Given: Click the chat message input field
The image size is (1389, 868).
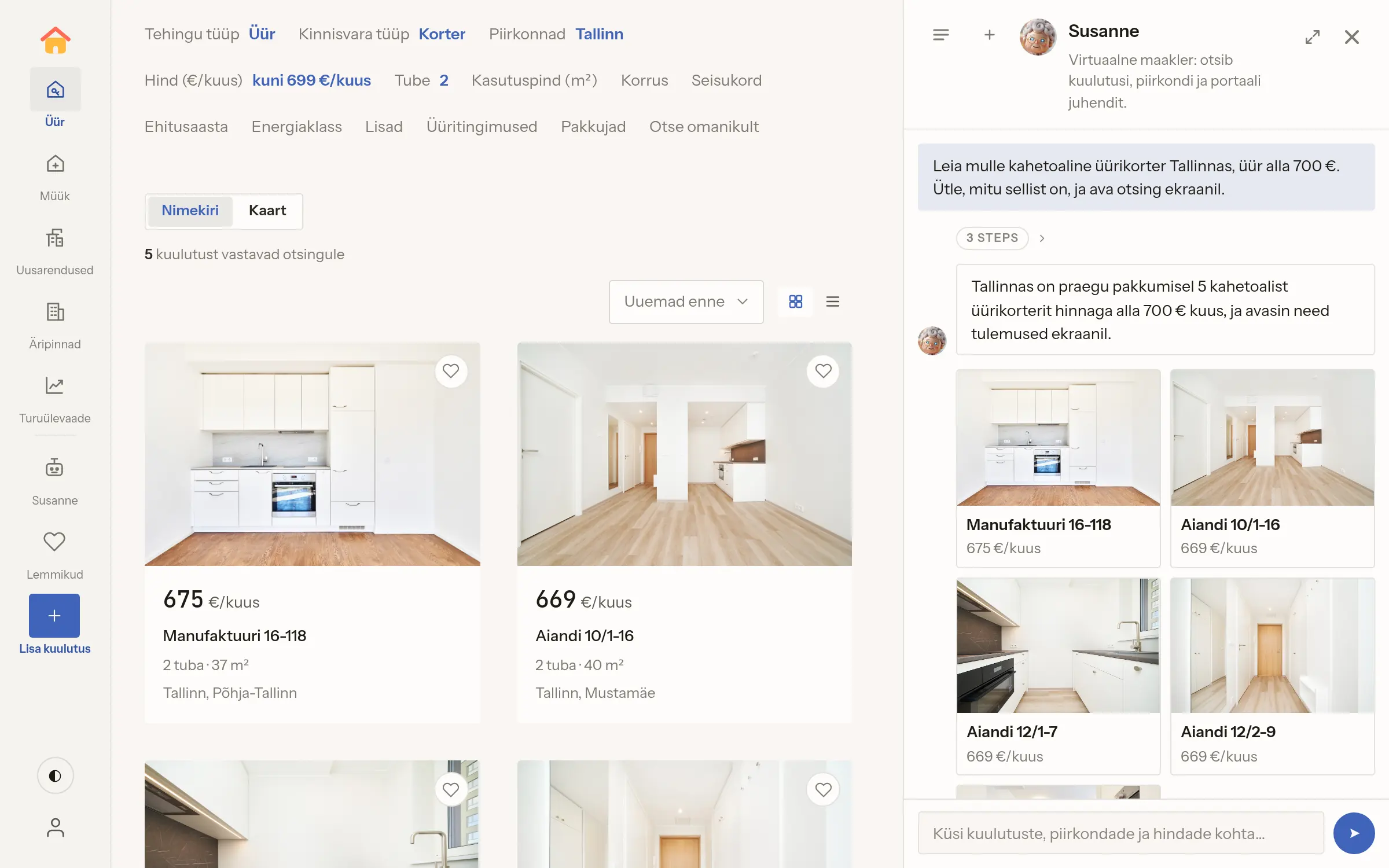Looking at the screenshot, I should click(1121, 833).
